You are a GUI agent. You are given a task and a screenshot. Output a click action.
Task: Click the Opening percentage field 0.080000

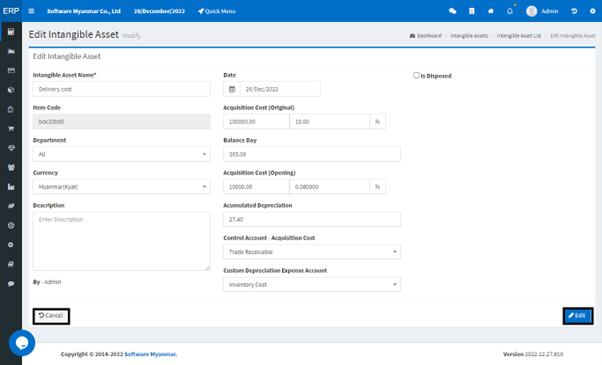tap(329, 187)
